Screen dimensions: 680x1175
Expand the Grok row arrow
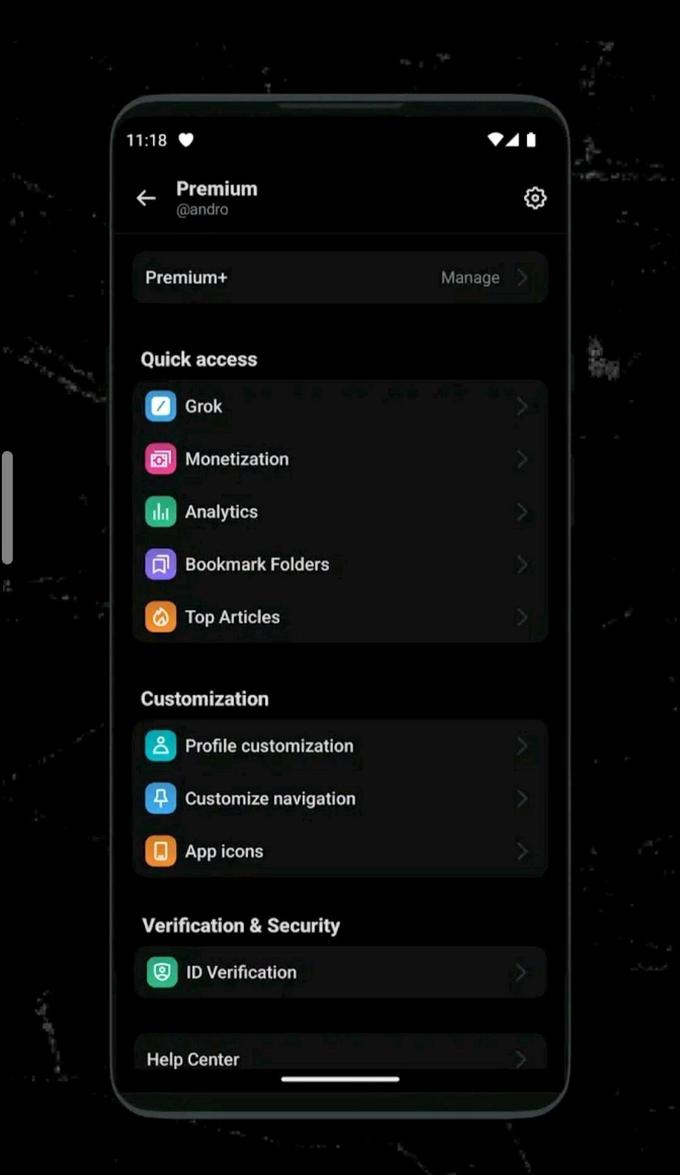coord(522,406)
